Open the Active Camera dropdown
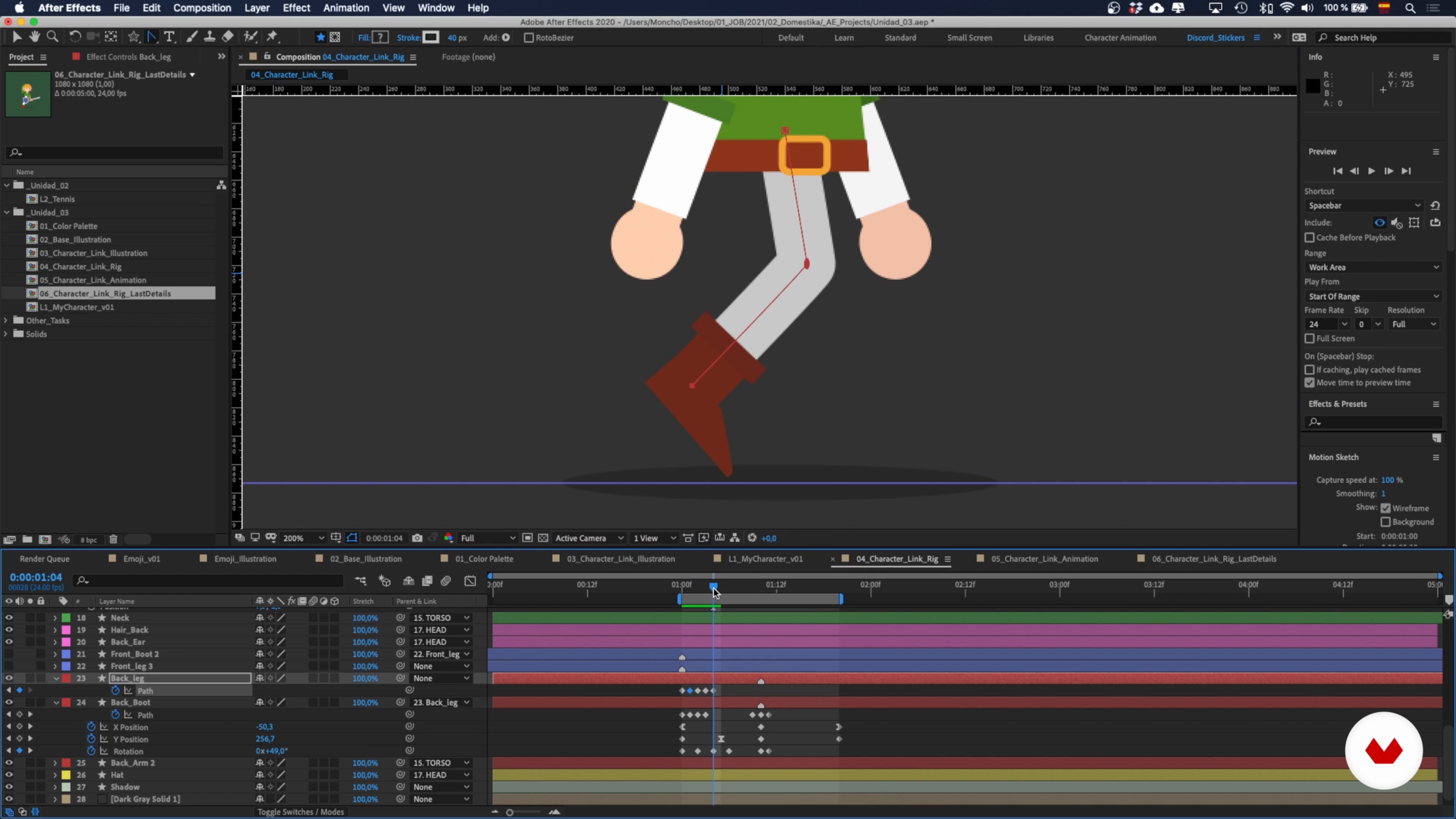This screenshot has height=819, width=1456. [589, 538]
